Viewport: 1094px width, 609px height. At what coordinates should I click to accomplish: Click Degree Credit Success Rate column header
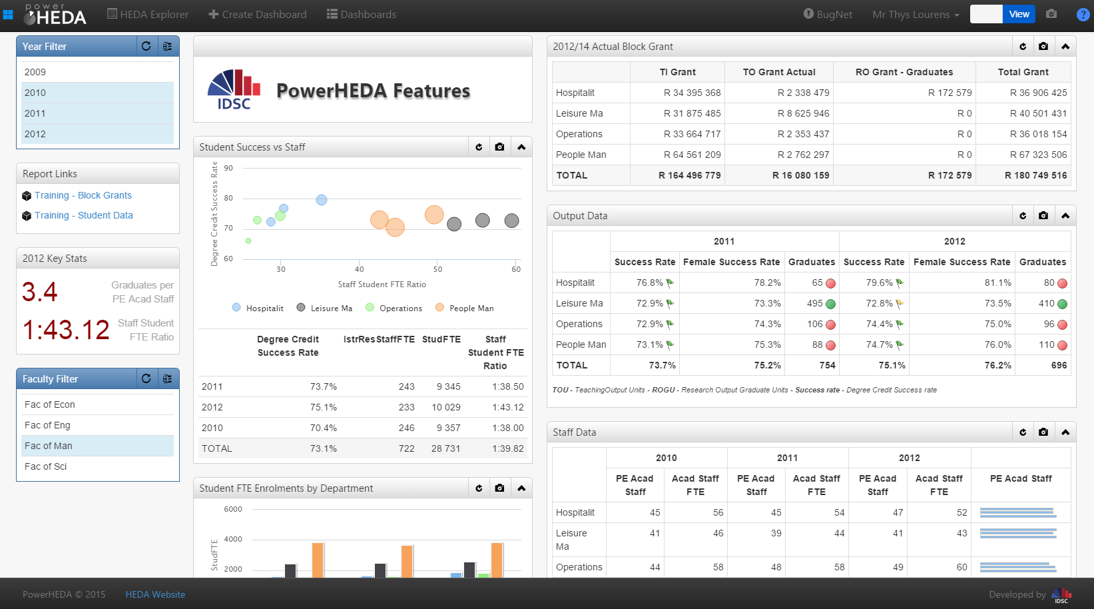pos(287,346)
